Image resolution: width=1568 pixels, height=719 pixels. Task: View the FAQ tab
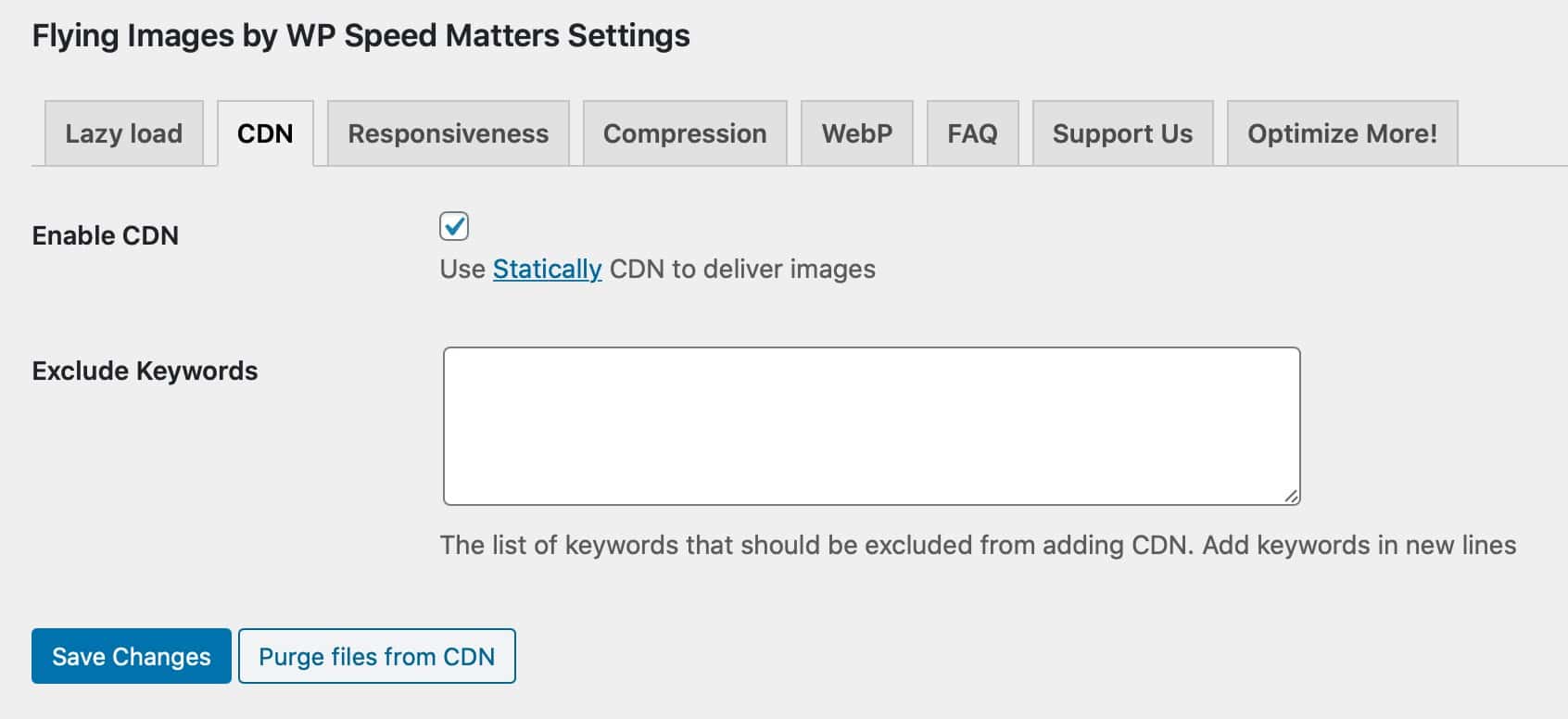point(972,133)
